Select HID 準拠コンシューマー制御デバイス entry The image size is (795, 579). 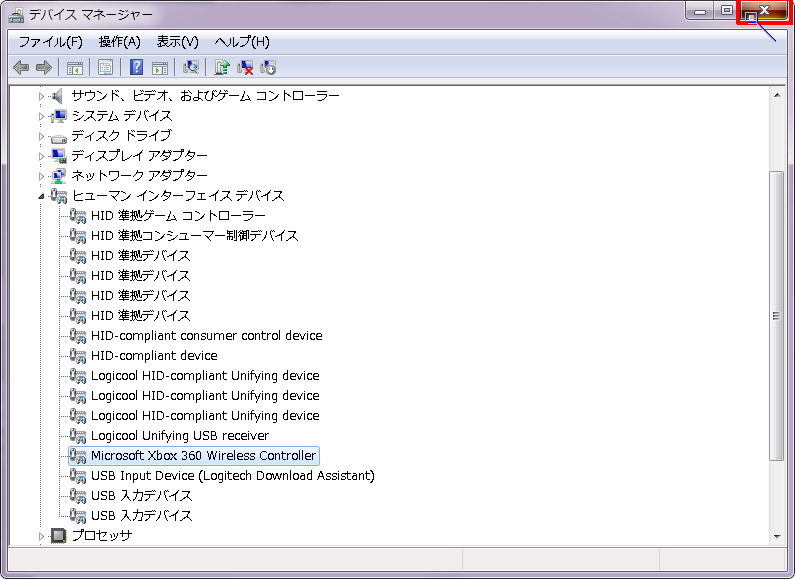click(x=194, y=236)
